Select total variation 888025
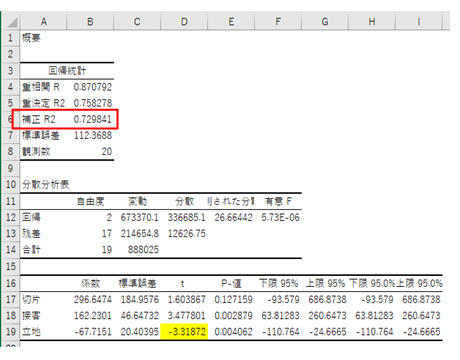The width and height of the screenshot is (460, 360). 143,250
